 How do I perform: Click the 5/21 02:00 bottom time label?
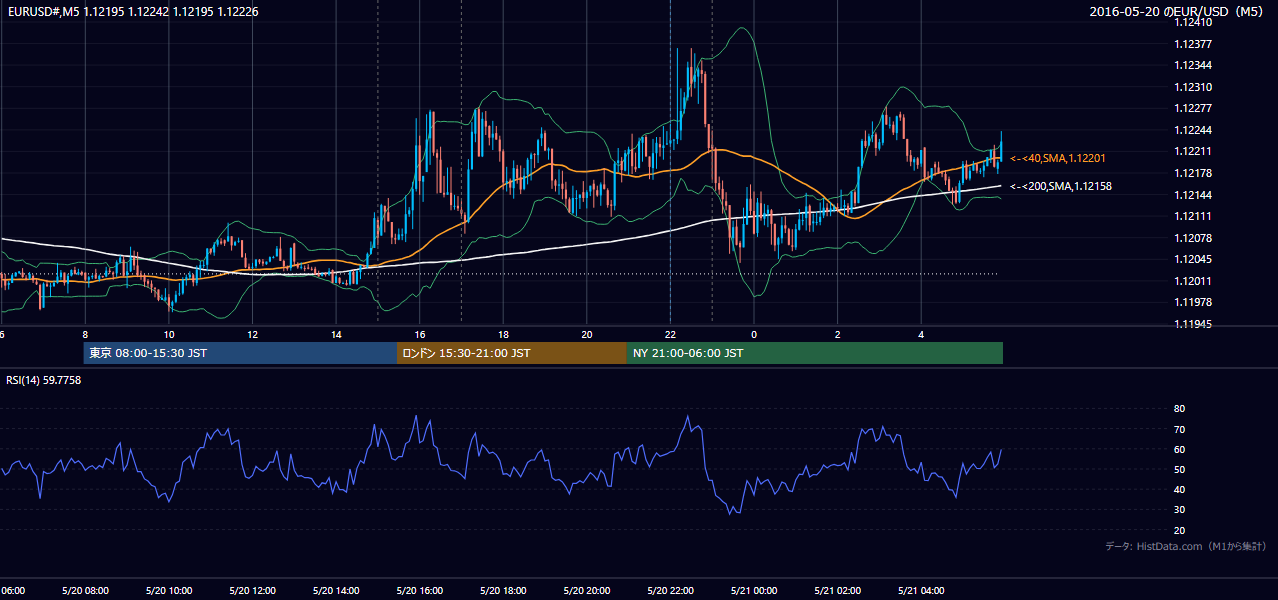pos(837,591)
